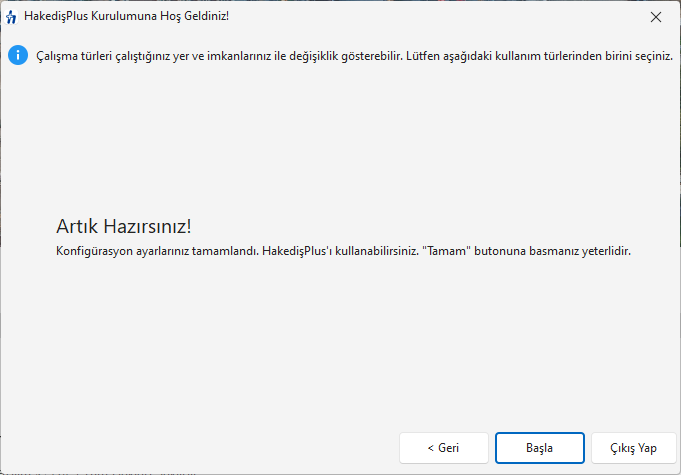The height and width of the screenshot is (475, 681).
Task: Click the quoted "Tamam" word in description
Action: pos(443,250)
